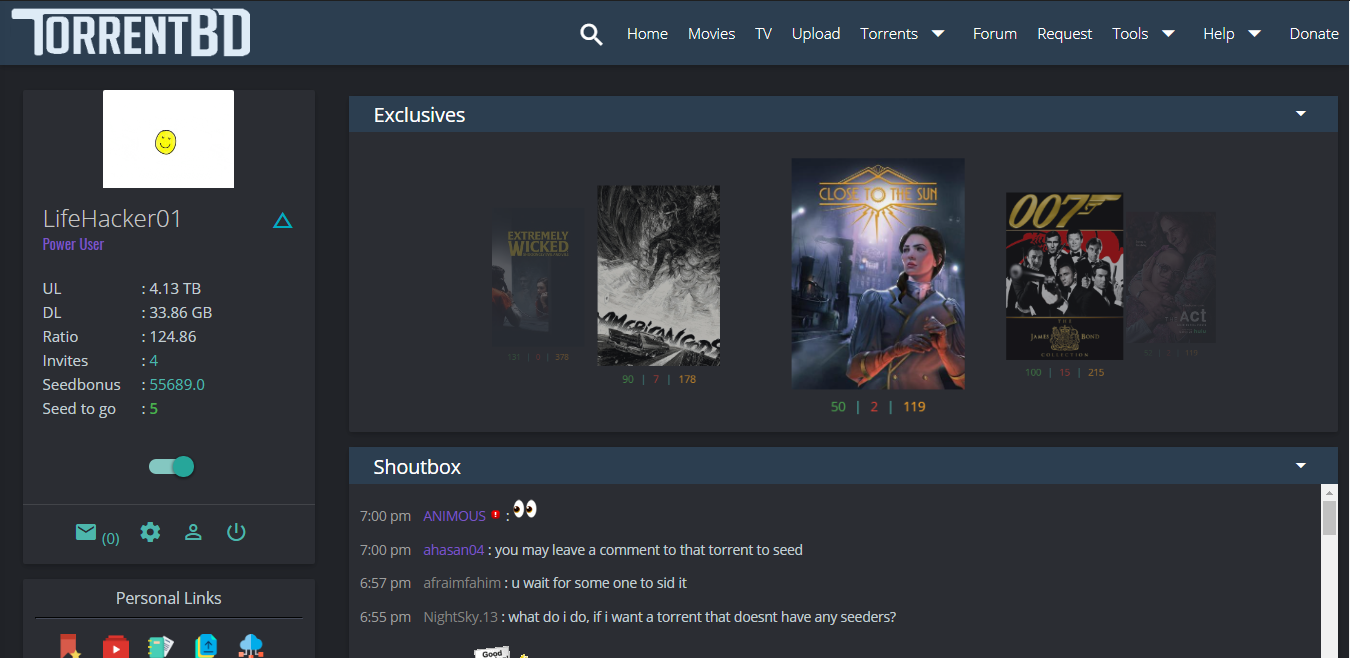
Task: Open the Donate page
Action: pyautogui.click(x=1314, y=33)
